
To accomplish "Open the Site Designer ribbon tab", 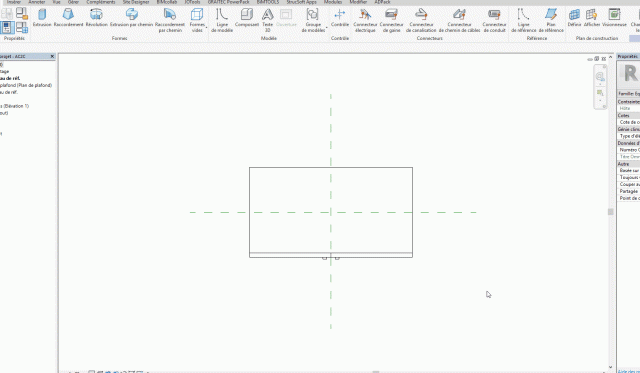I will [x=136, y=2].
